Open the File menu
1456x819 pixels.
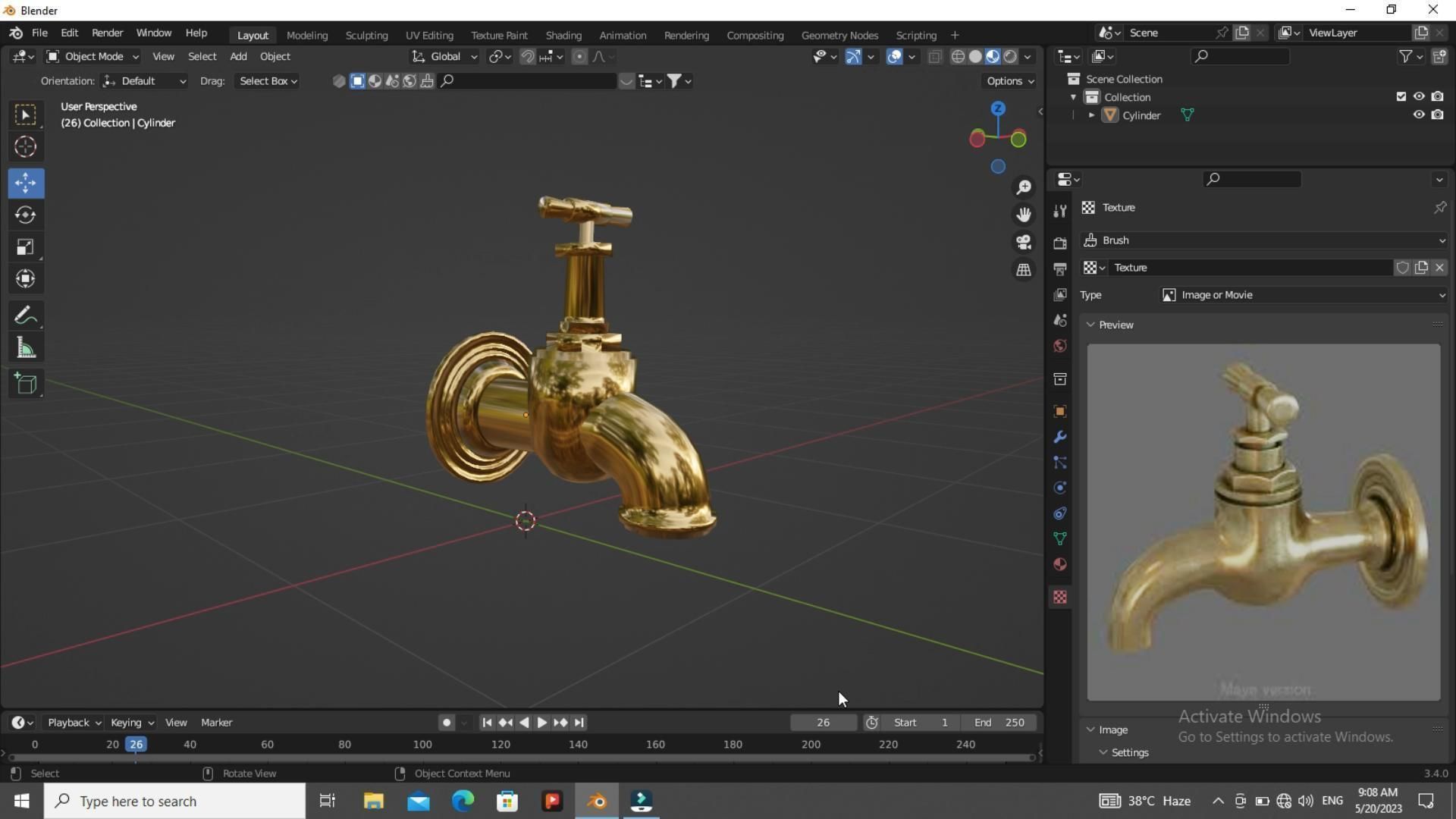click(39, 33)
